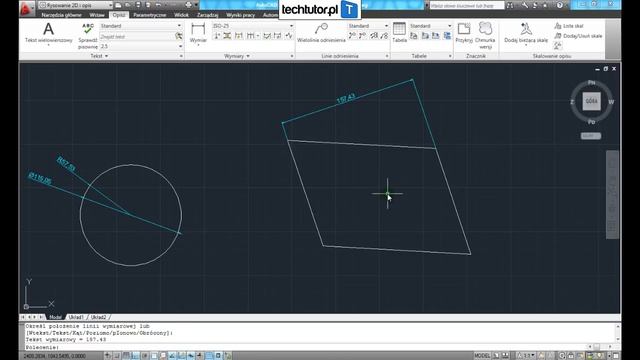Open the text height 2.5 dropdown
The image size is (640, 360).
(x=141, y=47)
